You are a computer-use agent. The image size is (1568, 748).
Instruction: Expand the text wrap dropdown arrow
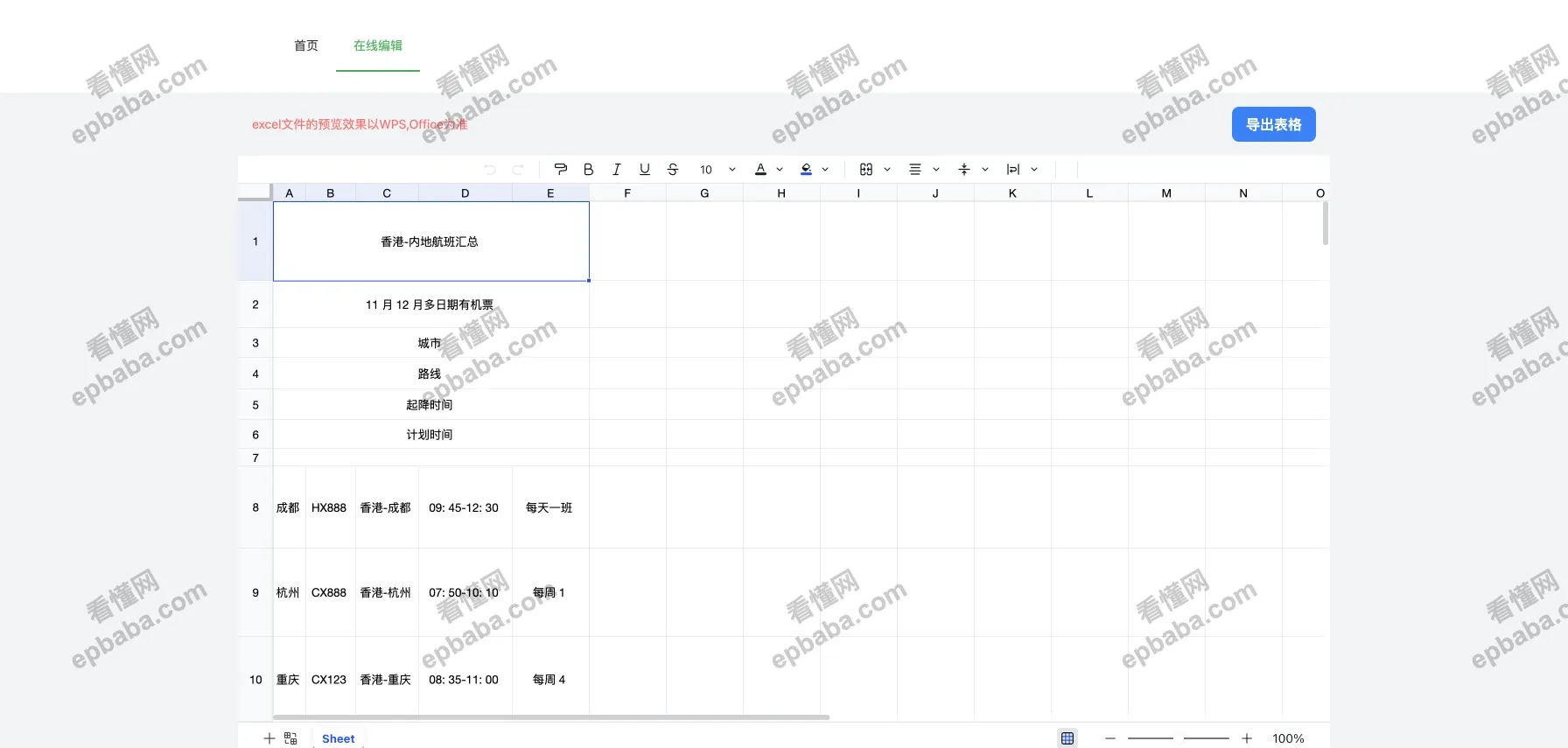click(x=1034, y=170)
